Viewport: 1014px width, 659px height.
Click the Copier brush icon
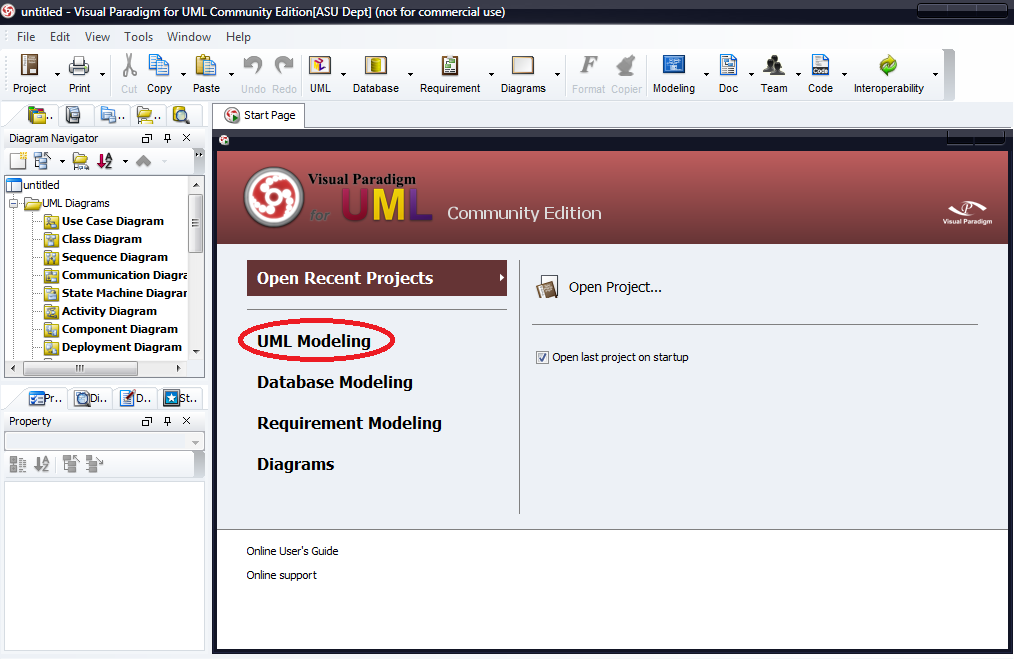coord(626,66)
